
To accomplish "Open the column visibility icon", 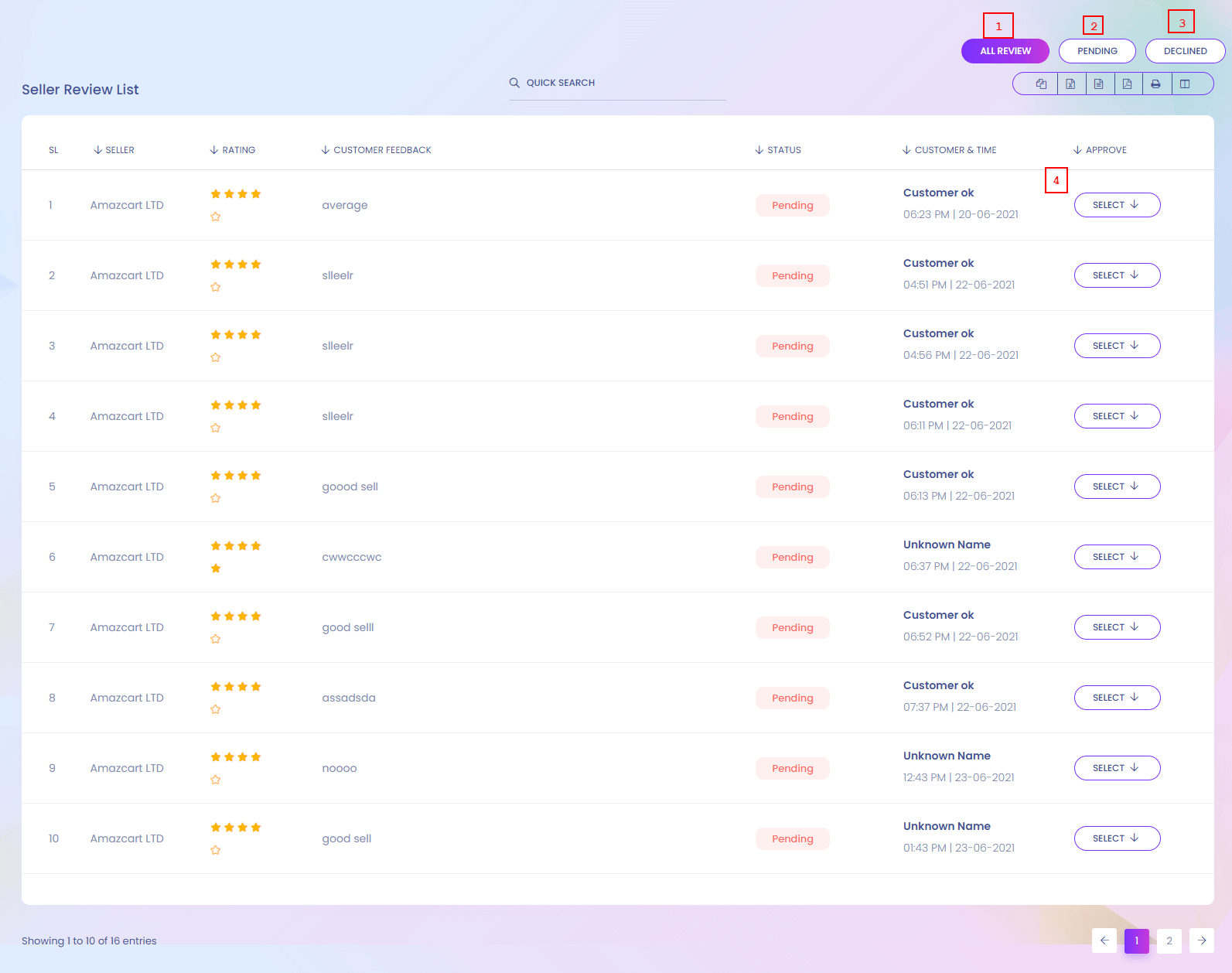I will pyautogui.click(x=1185, y=84).
